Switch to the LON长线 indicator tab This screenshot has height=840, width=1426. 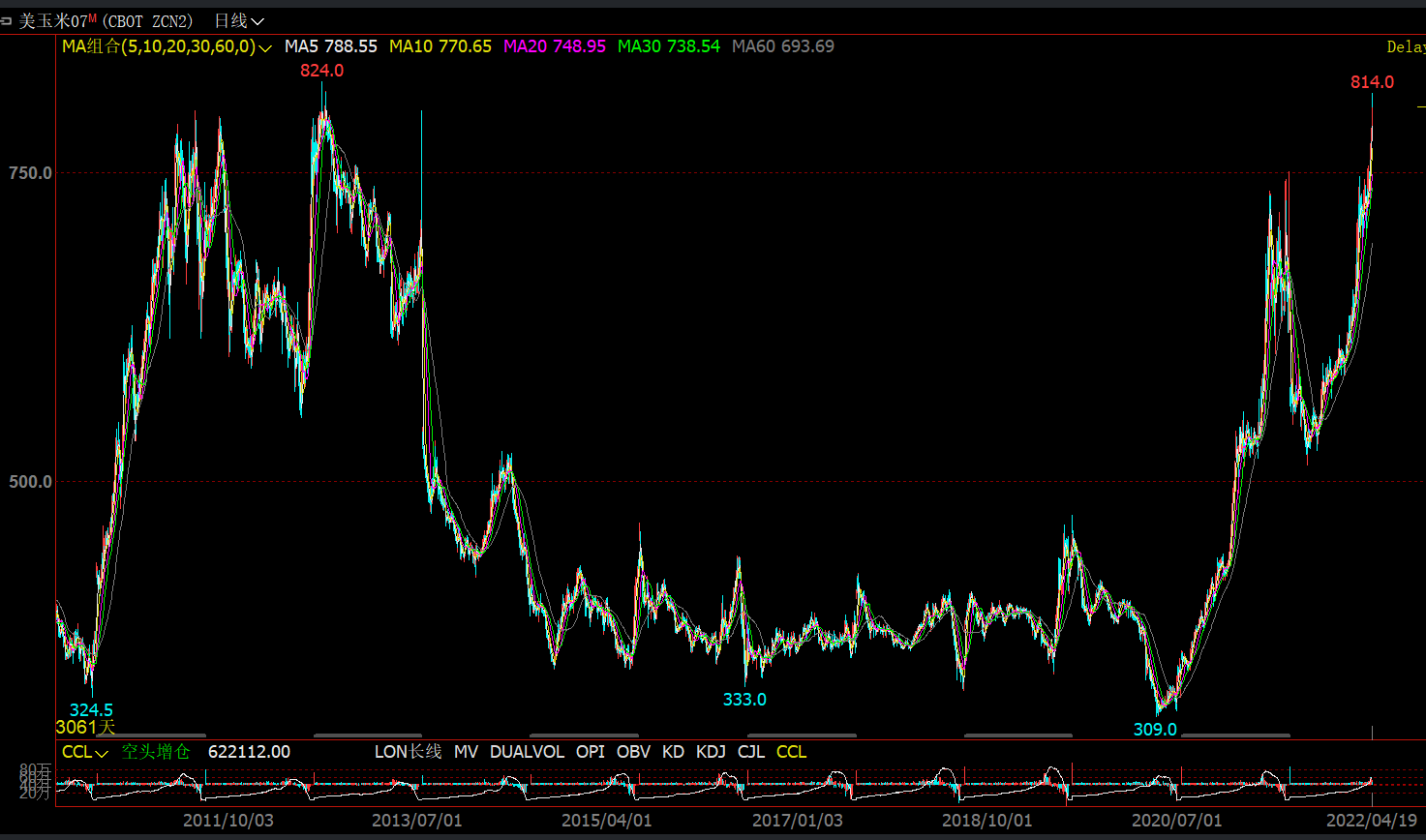point(408,752)
